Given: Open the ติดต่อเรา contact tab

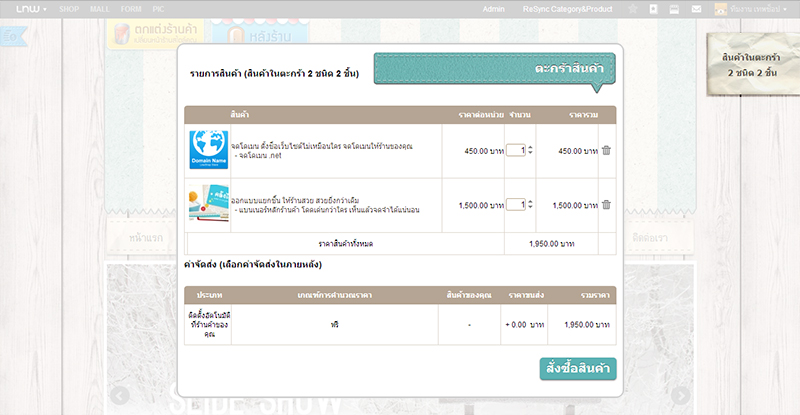Looking at the screenshot, I should (x=649, y=238).
